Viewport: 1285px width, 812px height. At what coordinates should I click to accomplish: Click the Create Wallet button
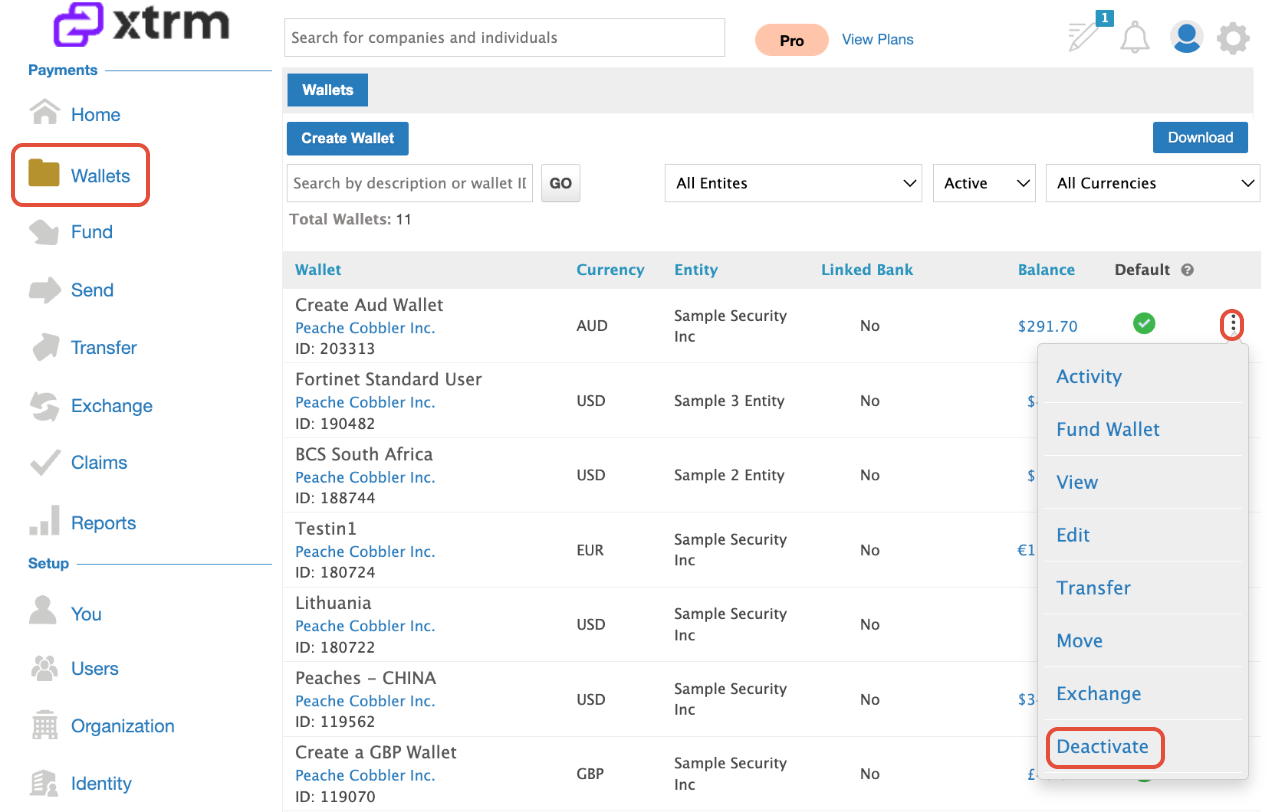tap(348, 138)
